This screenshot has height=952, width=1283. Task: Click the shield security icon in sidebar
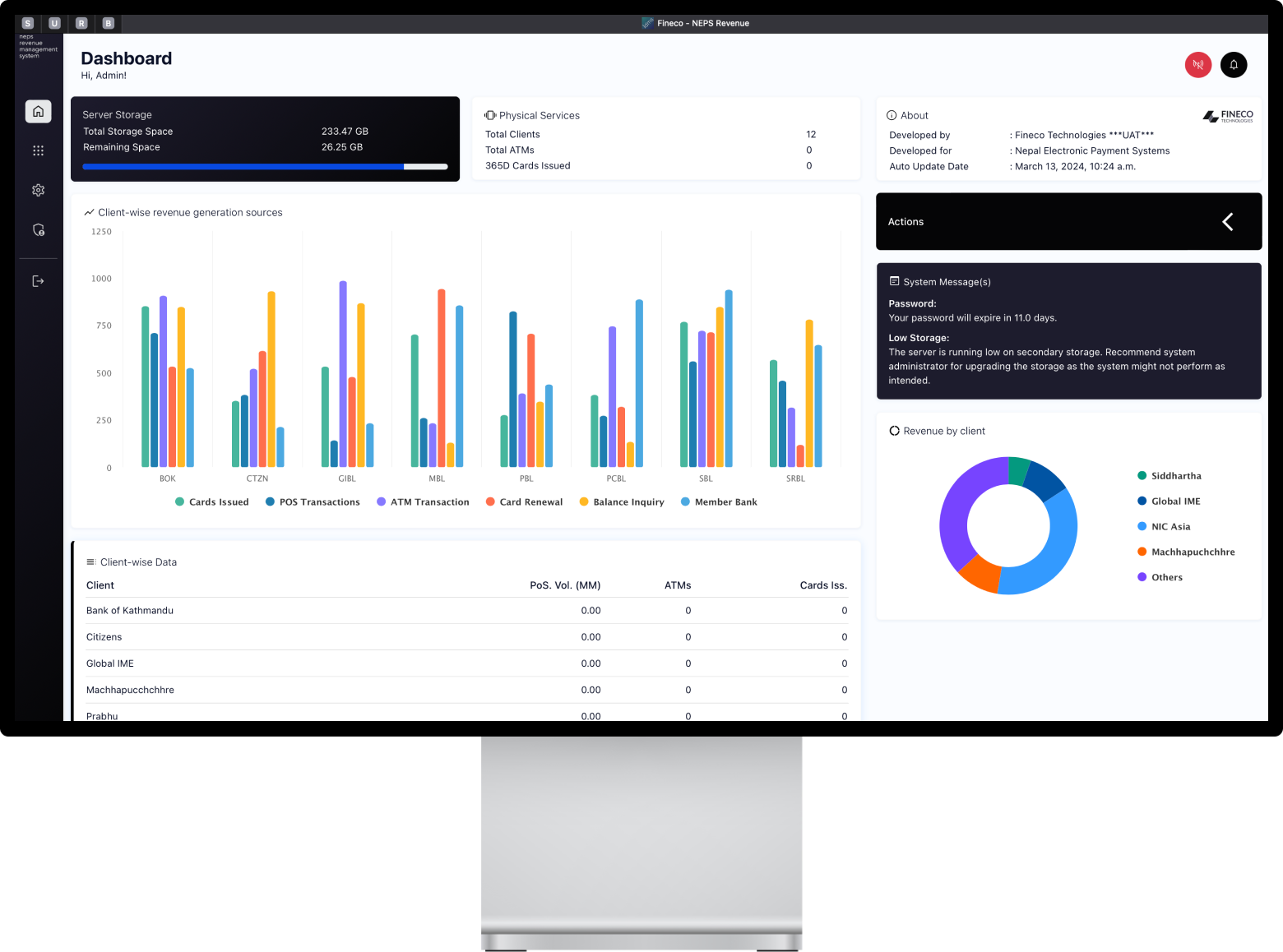point(38,230)
